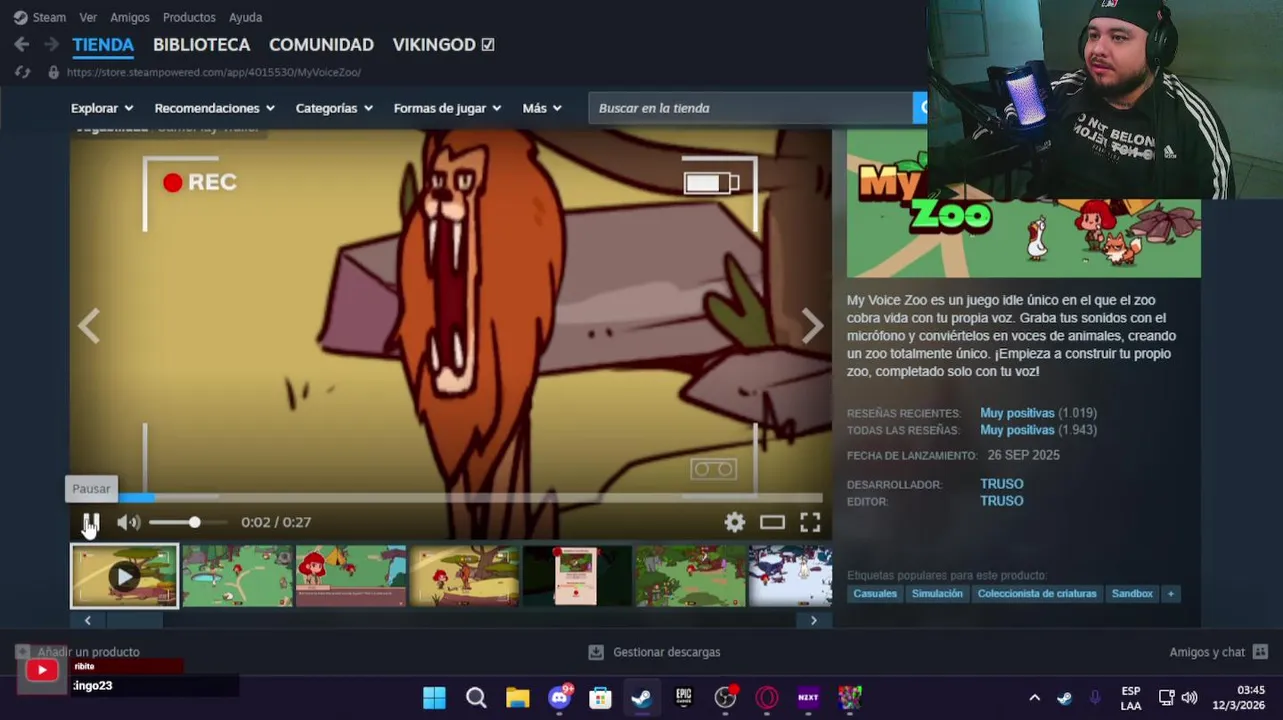The width and height of the screenshot is (1283, 720).
Task: Open the Windows Start menu
Action: [434, 697]
